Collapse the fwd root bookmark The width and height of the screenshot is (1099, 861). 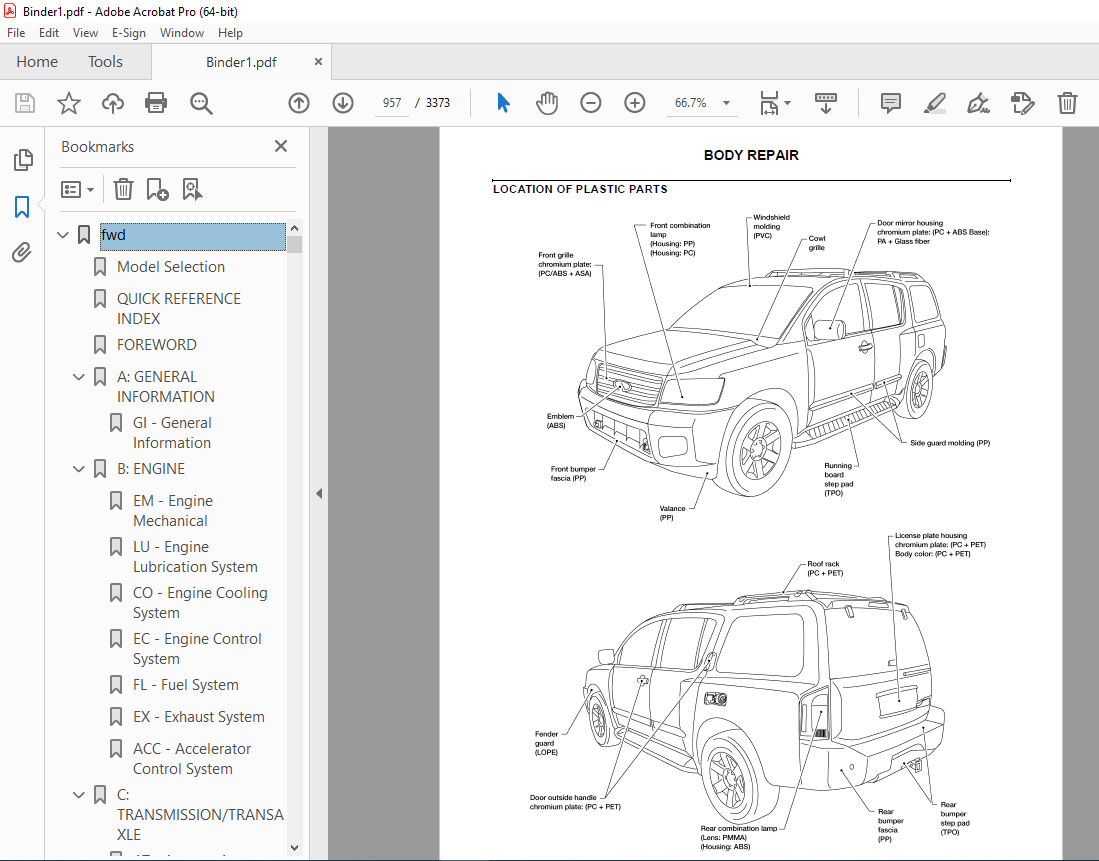(63, 235)
